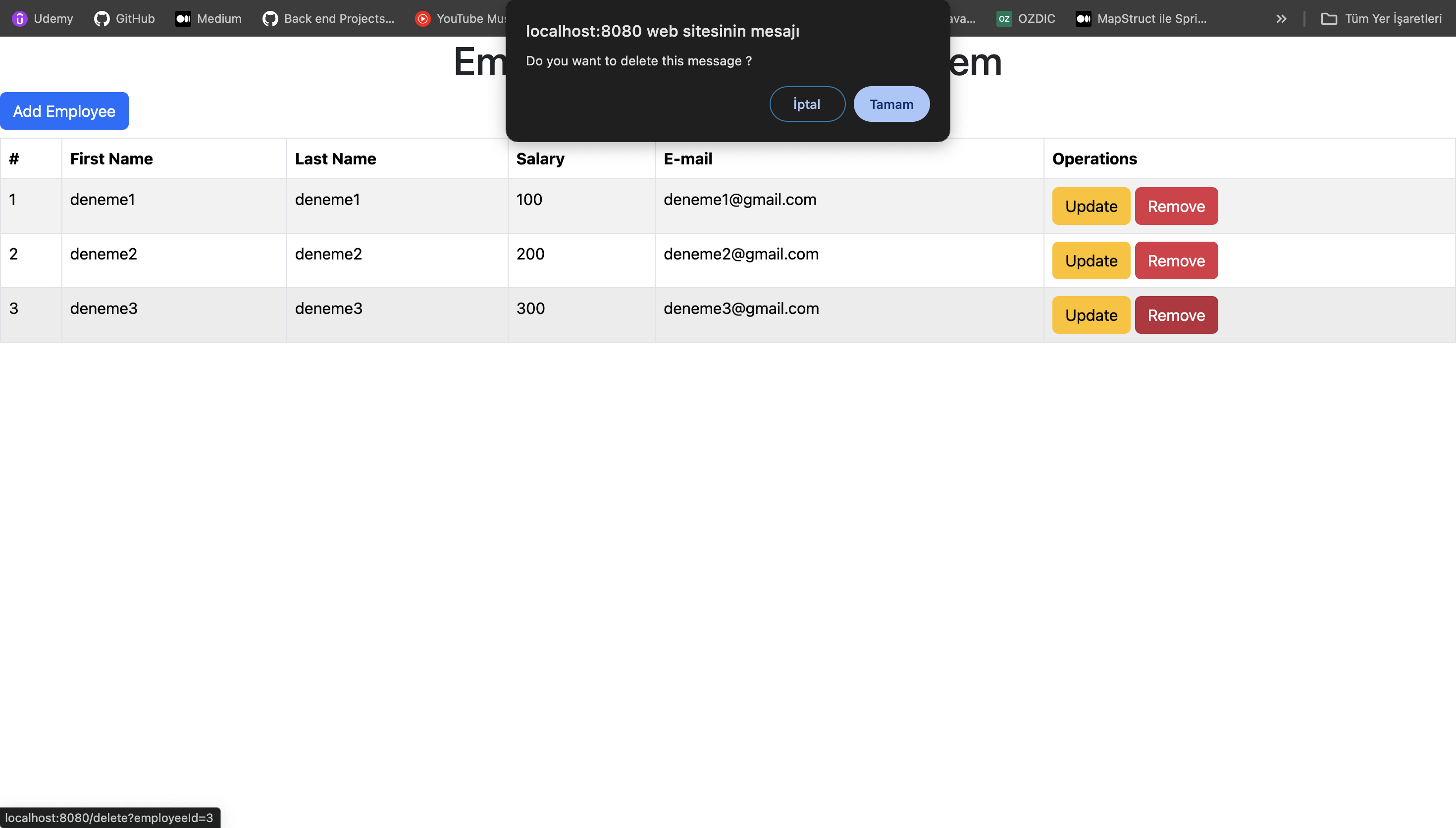Click Remove in the deneme3 row
This screenshot has height=828, width=1456.
(1176, 315)
